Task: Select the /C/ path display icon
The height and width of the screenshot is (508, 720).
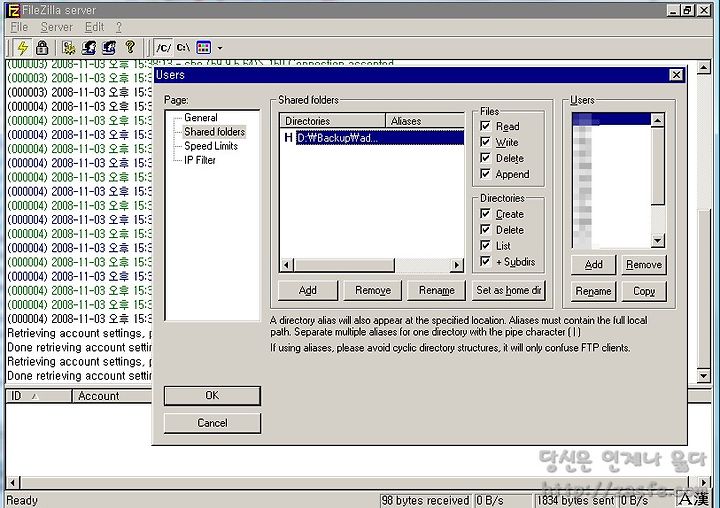Action: click(163, 47)
